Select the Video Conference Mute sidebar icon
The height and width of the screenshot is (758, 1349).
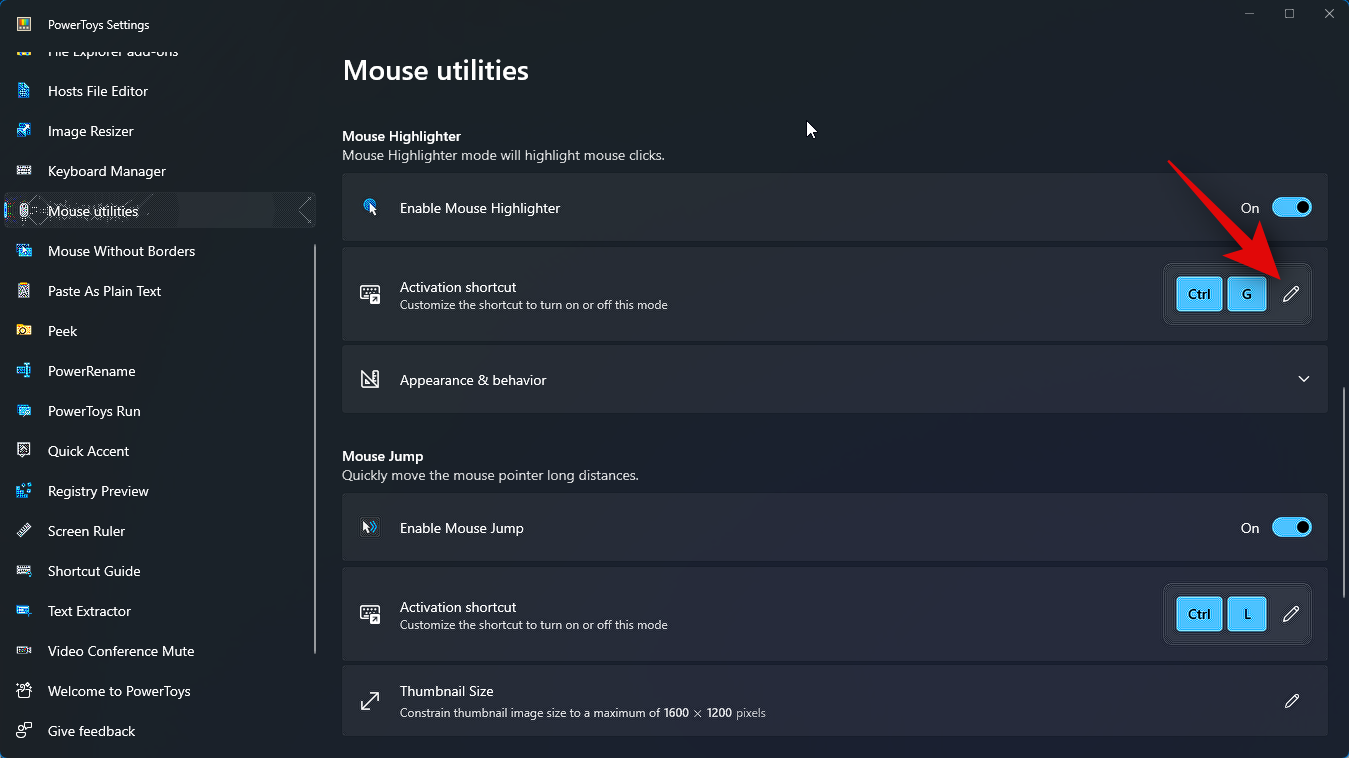tap(23, 650)
